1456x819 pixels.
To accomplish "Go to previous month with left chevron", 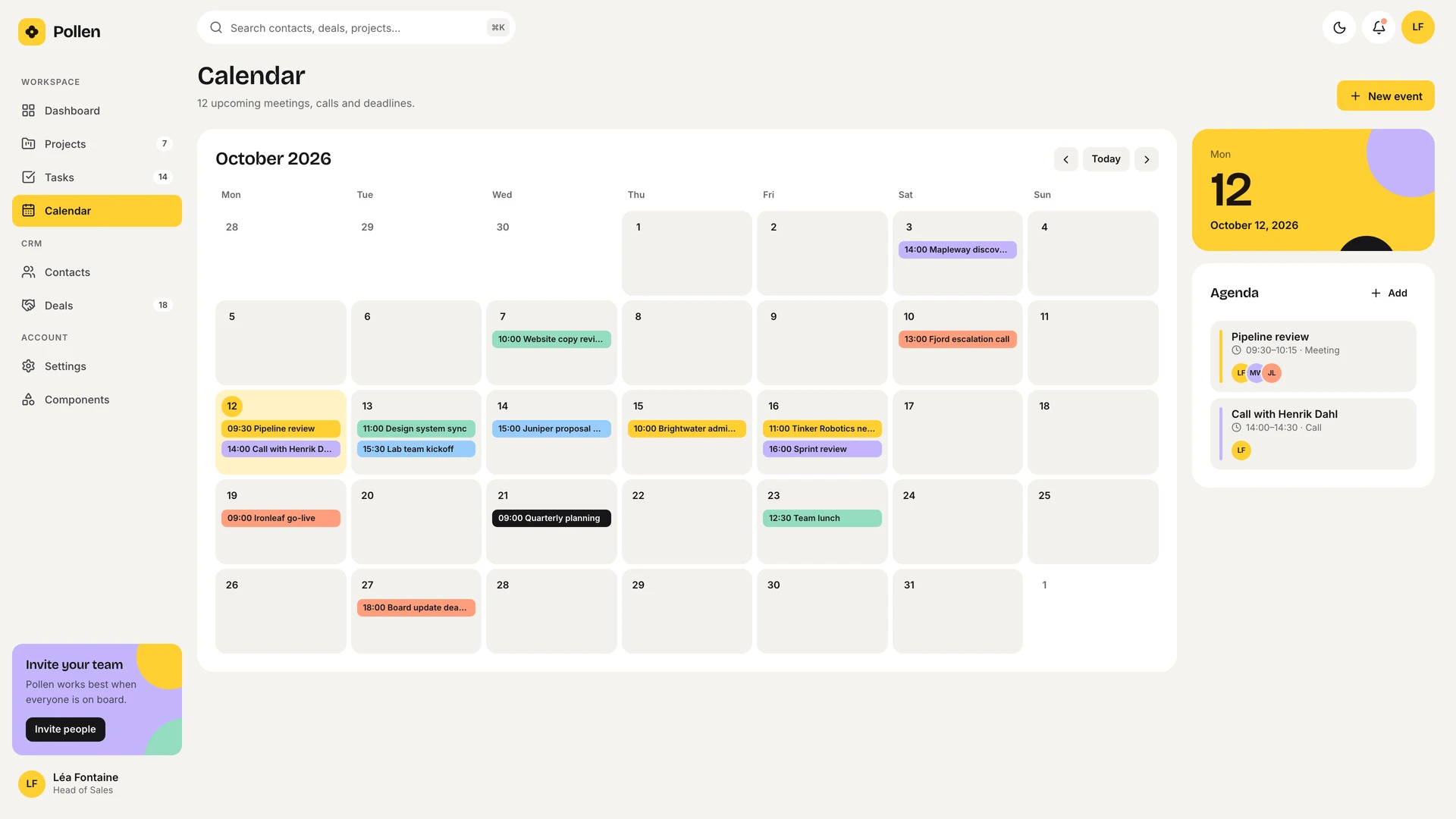I will click(x=1065, y=159).
